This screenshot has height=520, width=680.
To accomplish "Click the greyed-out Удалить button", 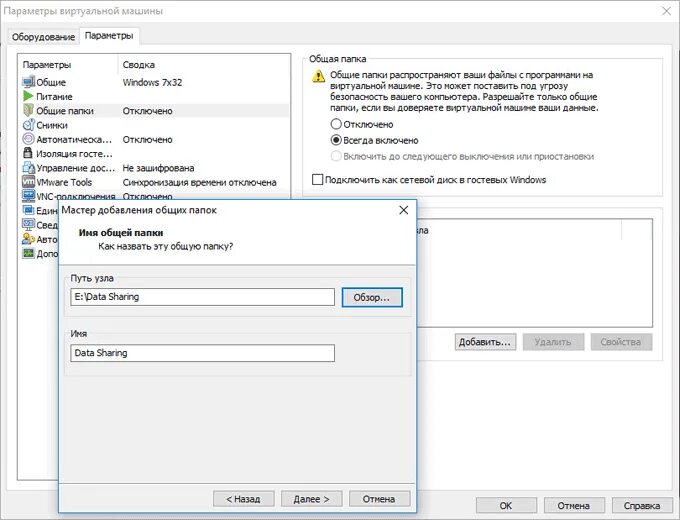I will point(553,342).
